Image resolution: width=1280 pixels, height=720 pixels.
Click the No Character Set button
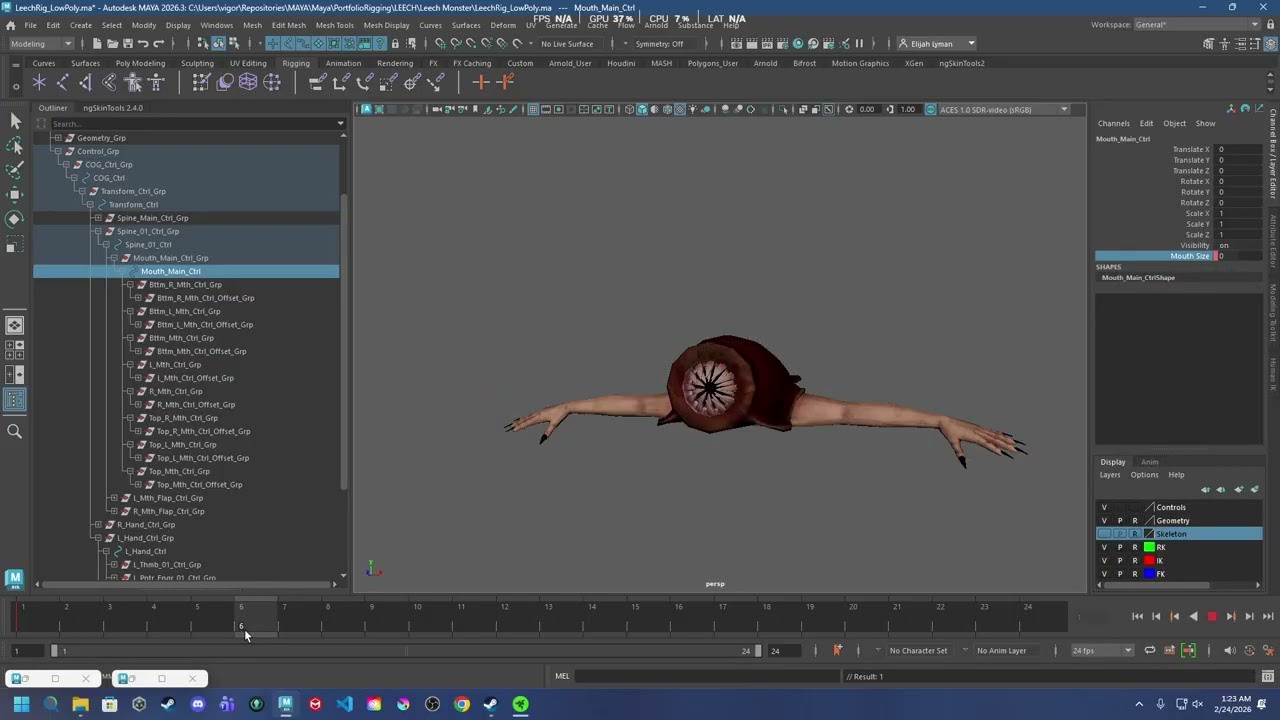click(x=918, y=651)
